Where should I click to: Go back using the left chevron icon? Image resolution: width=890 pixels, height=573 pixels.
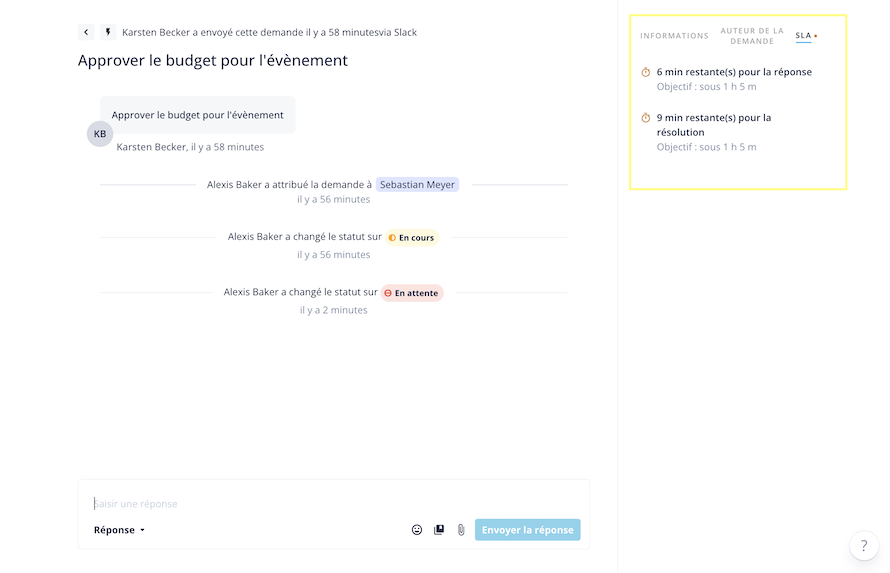point(86,32)
